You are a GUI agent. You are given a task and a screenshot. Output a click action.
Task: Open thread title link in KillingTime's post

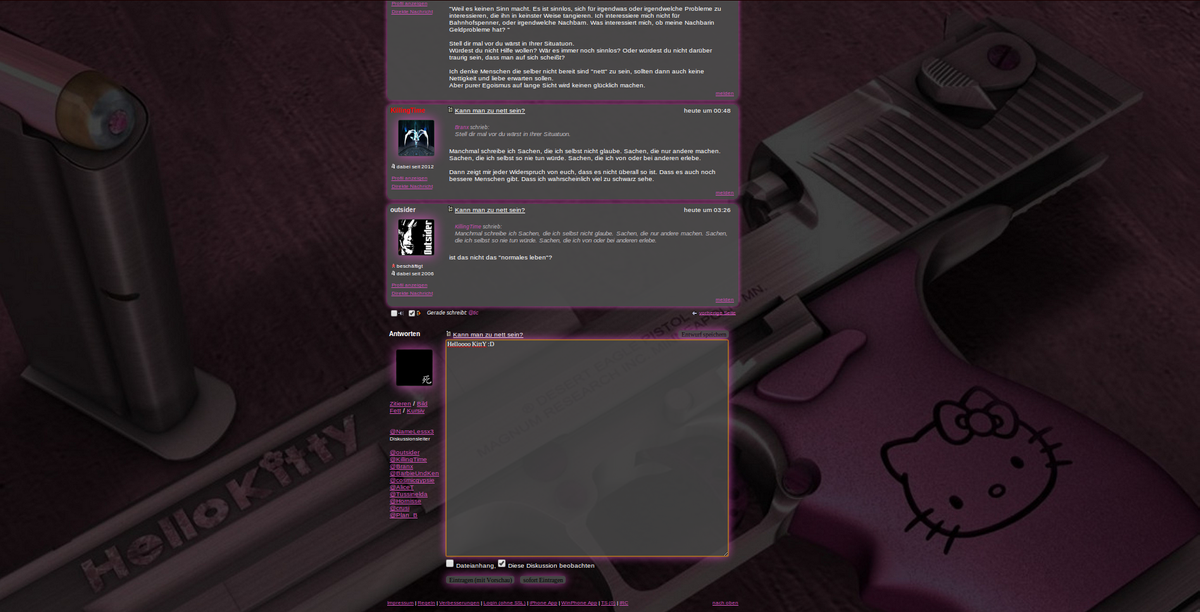pos(490,111)
